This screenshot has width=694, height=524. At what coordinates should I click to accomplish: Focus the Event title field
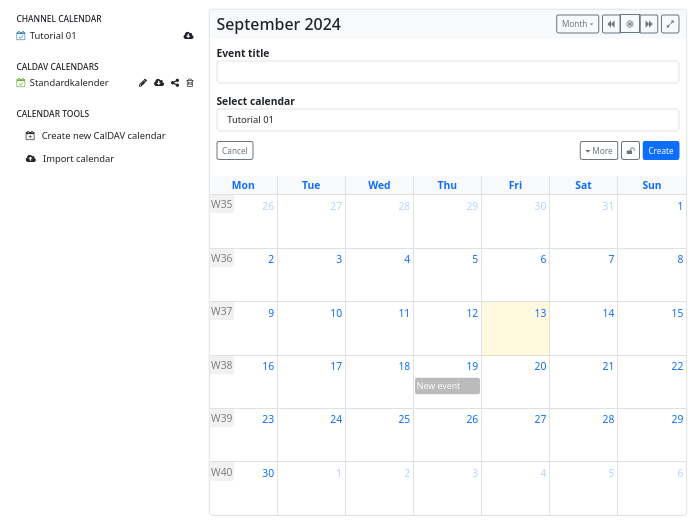[447, 72]
